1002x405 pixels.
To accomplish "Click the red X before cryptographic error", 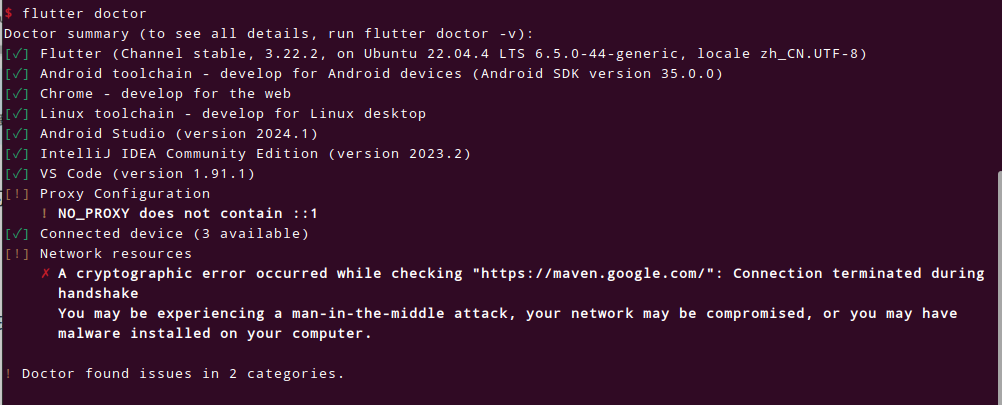I will click(45, 273).
